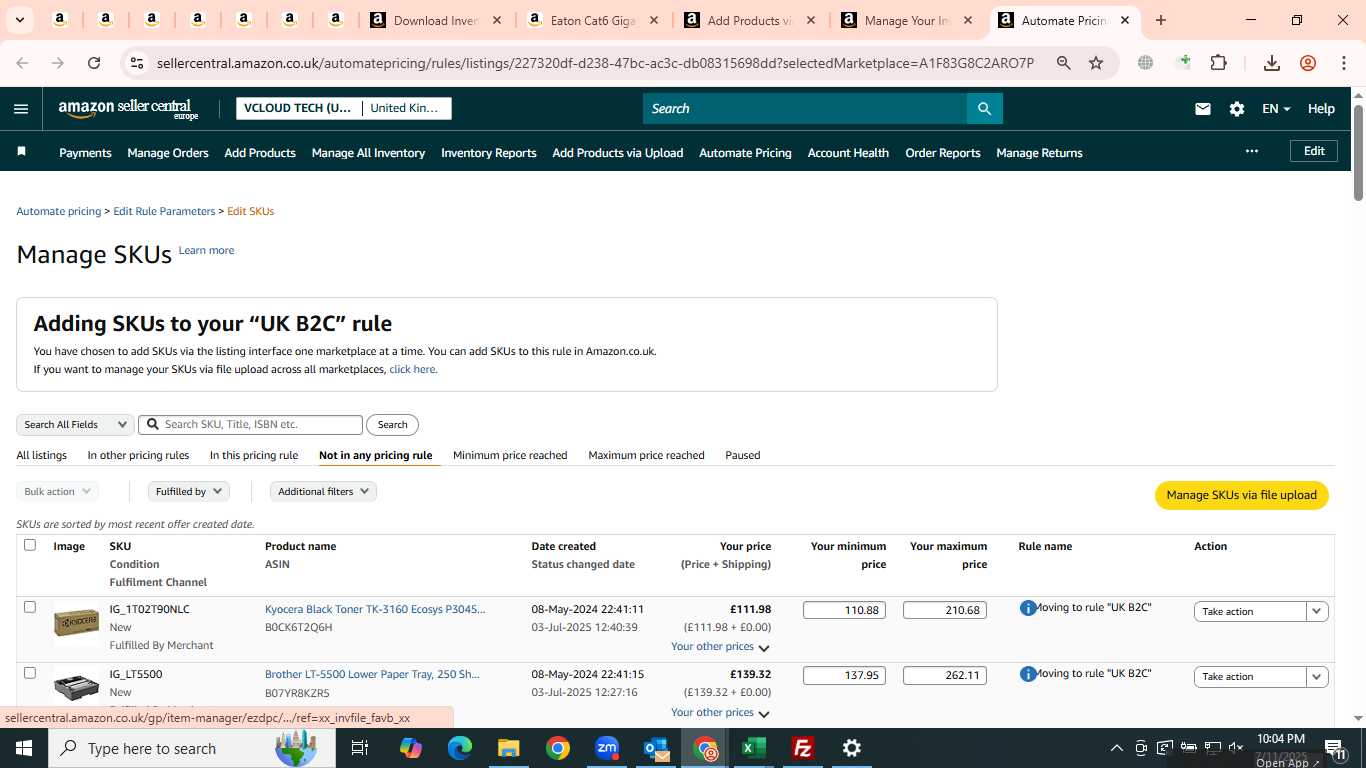Image resolution: width=1366 pixels, height=768 pixels.
Task: Select the Minimum price reached tab
Action: [x=510, y=455]
